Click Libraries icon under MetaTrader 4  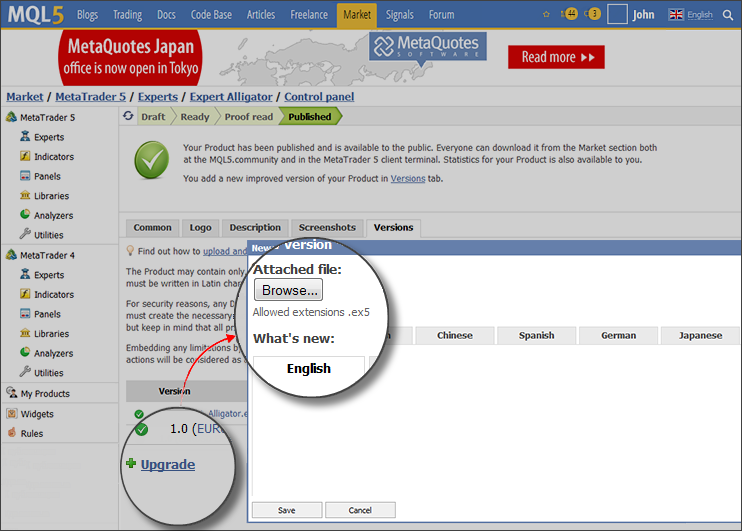[x=25, y=333]
